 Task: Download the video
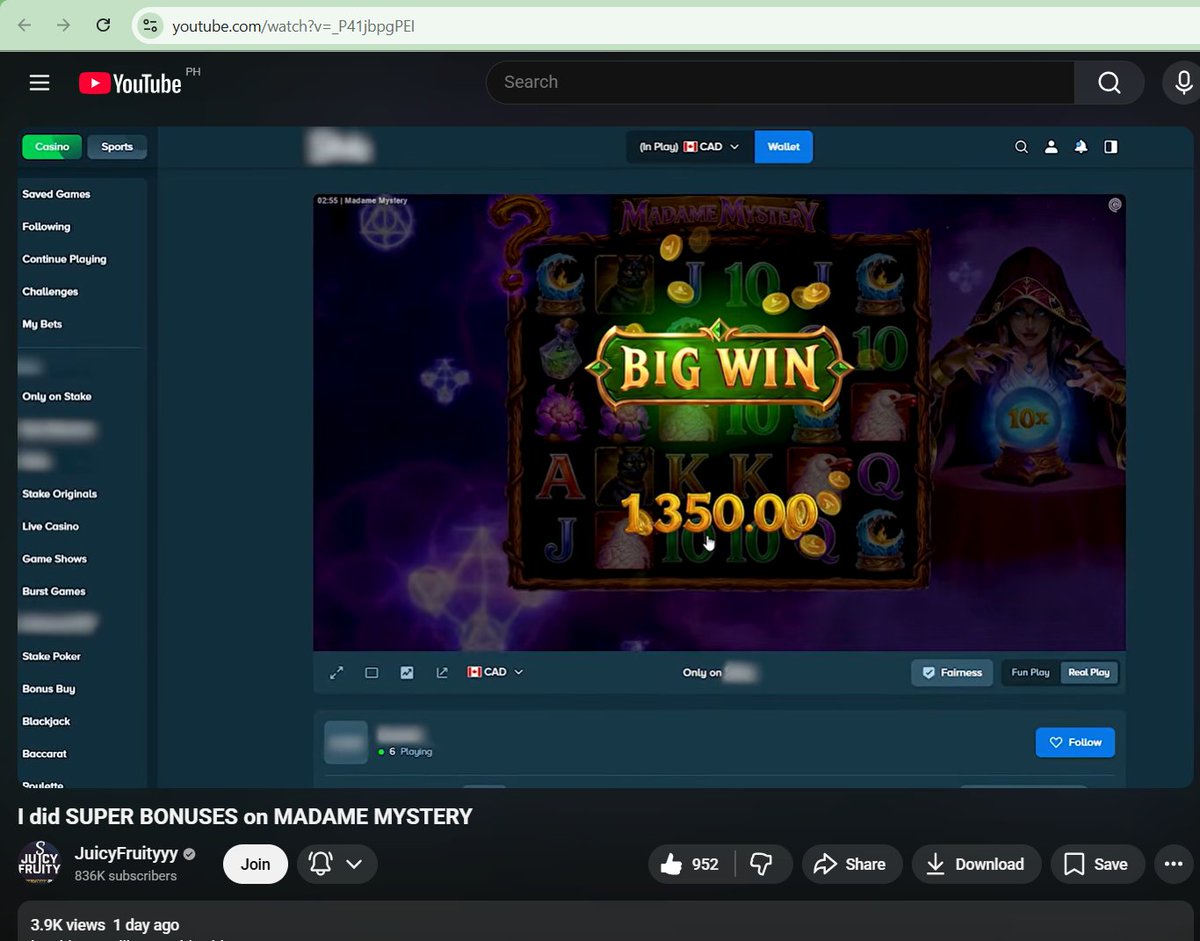(x=976, y=864)
